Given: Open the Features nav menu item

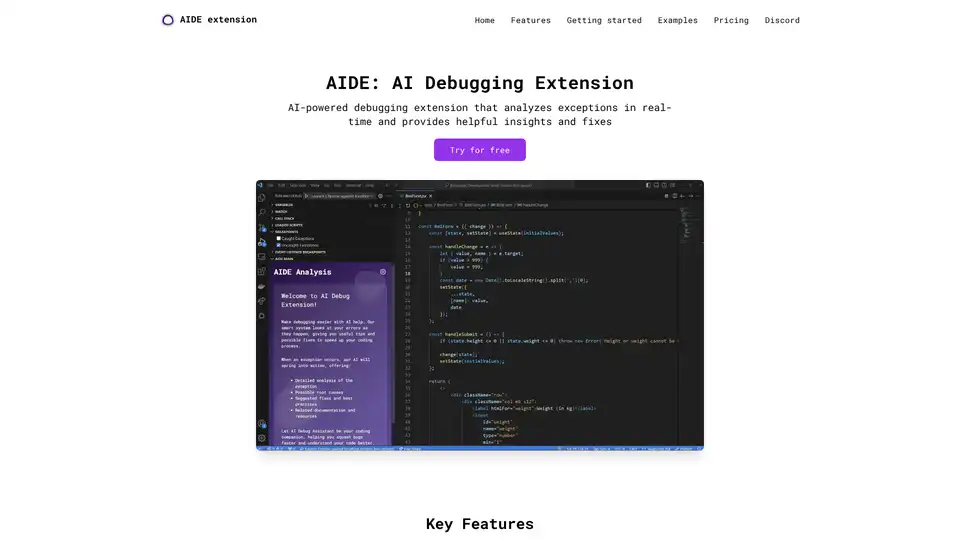Looking at the screenshot, I should pos(530,20).
